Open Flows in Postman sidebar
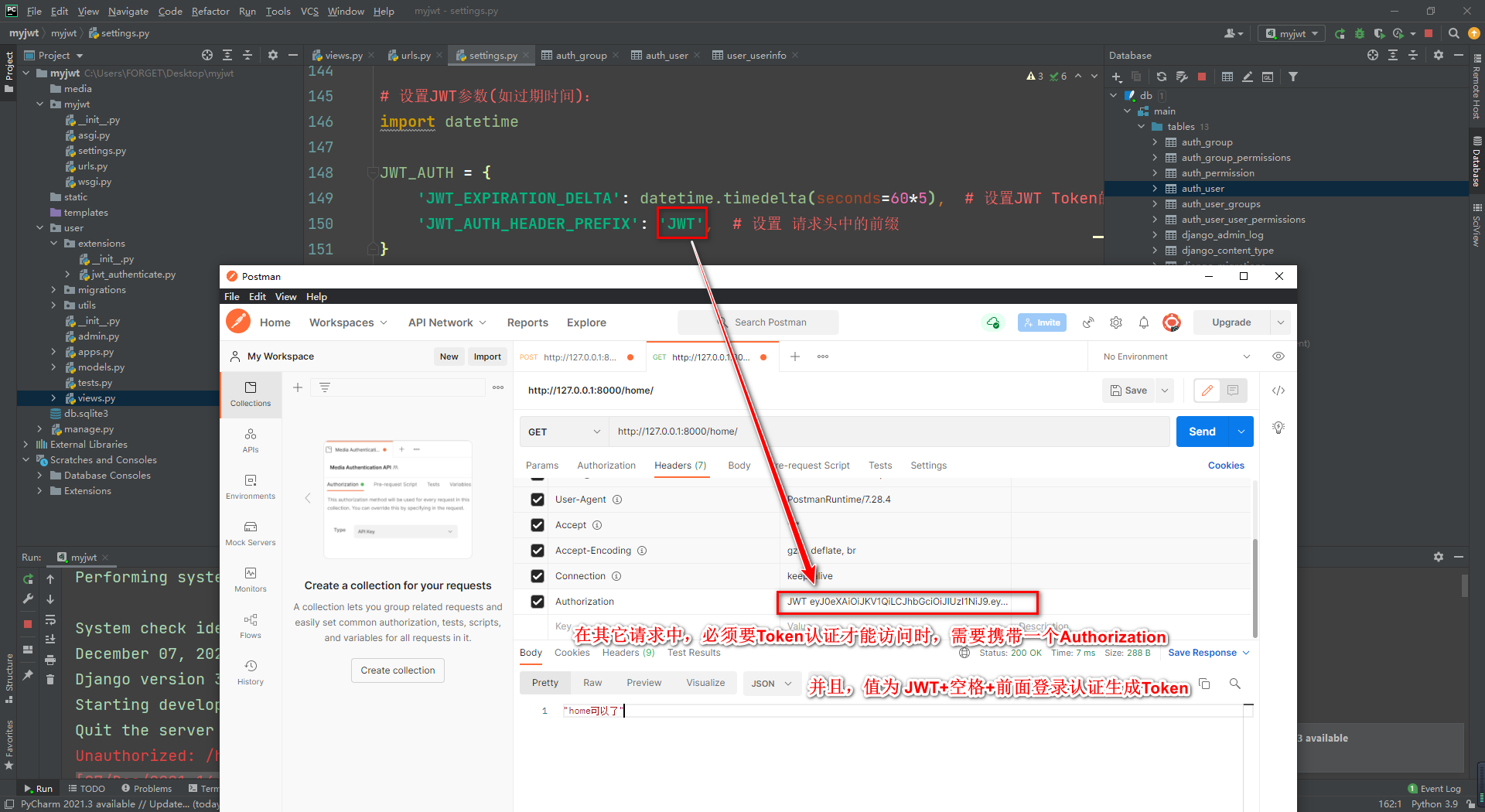Viewport: 1485px width, 812px height. [251, 626]
